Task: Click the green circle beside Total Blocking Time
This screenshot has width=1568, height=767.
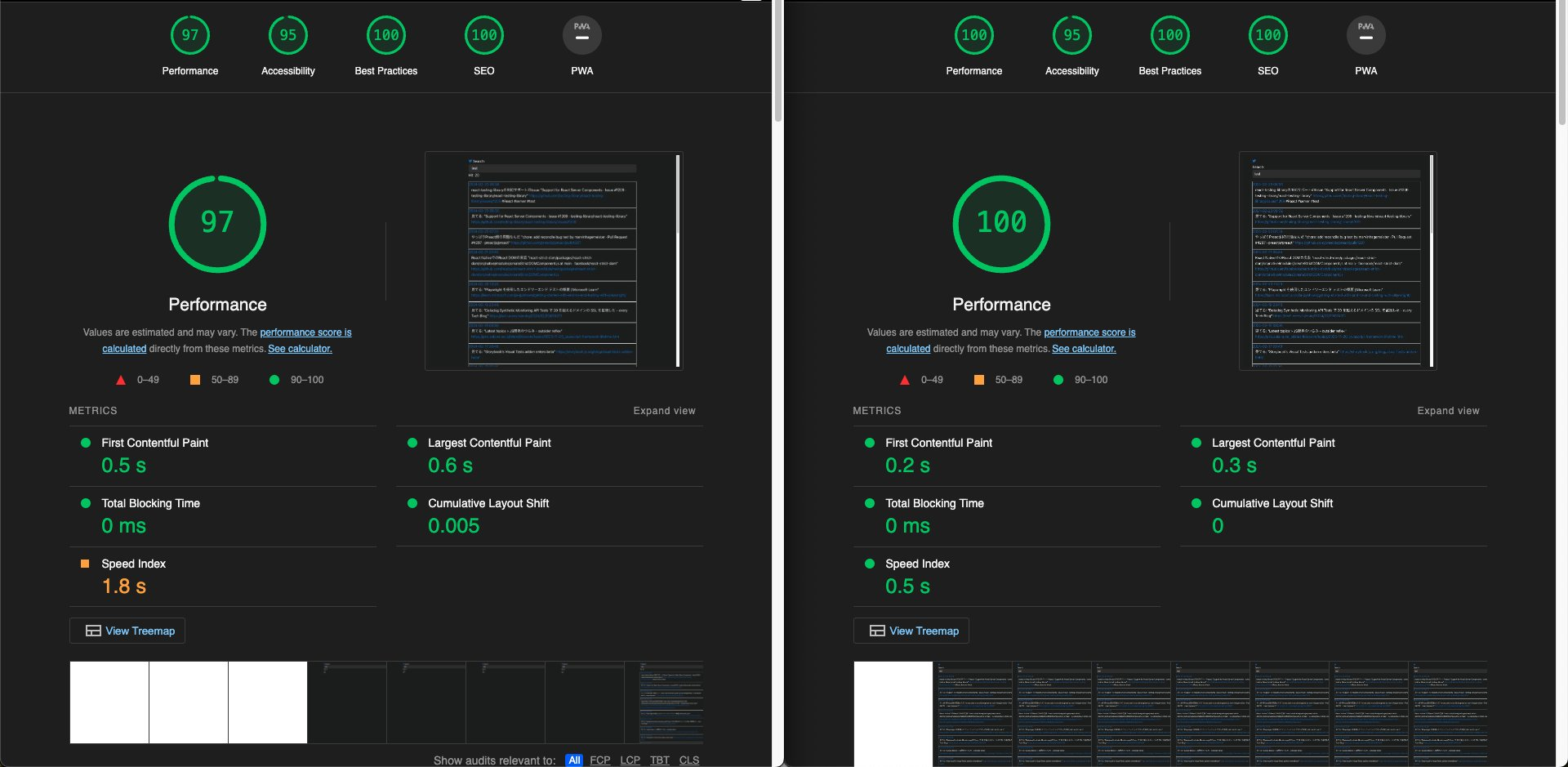Action: pos(84,503)
